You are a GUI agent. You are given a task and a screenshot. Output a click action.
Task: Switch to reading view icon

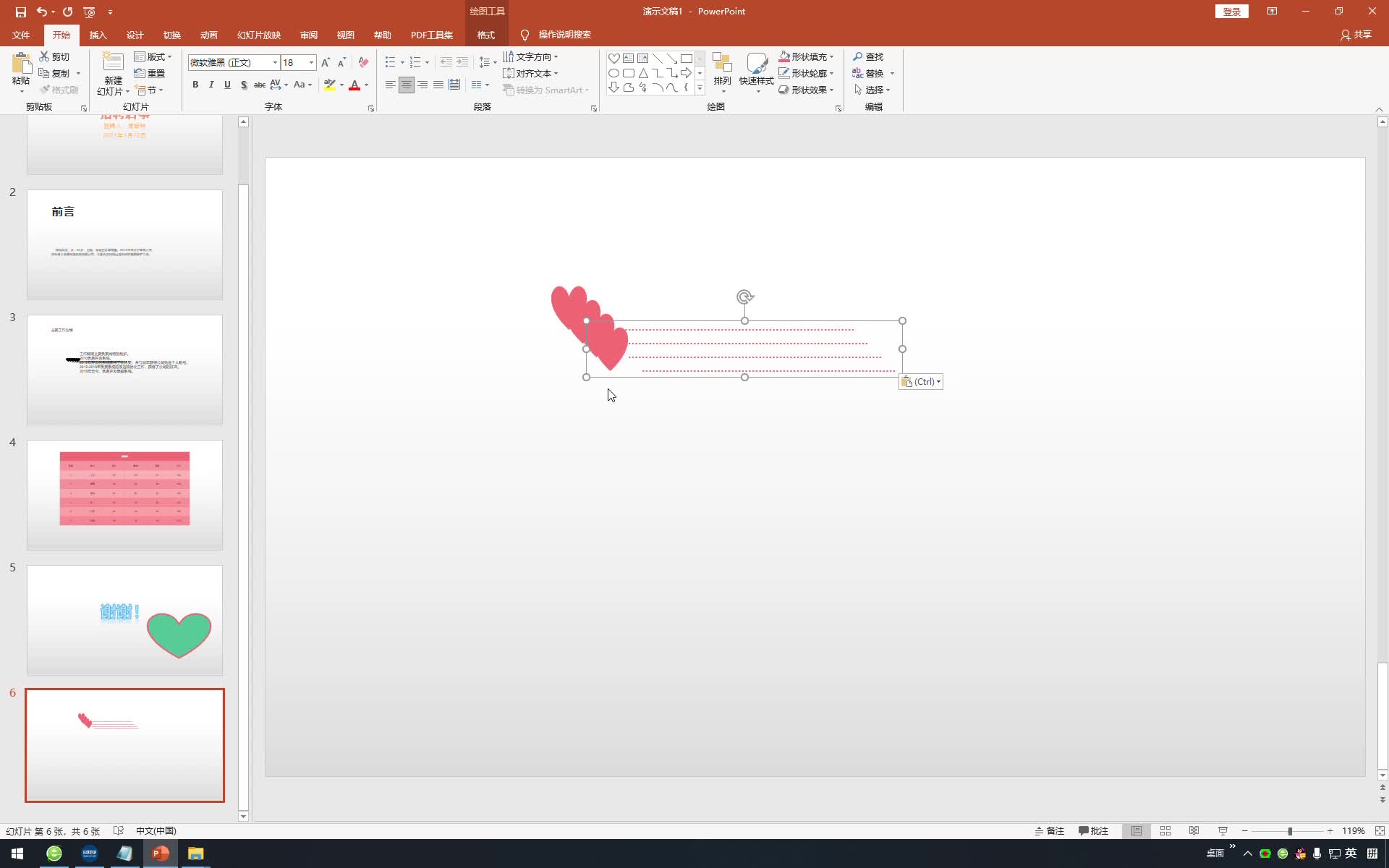coord(1194,831)
